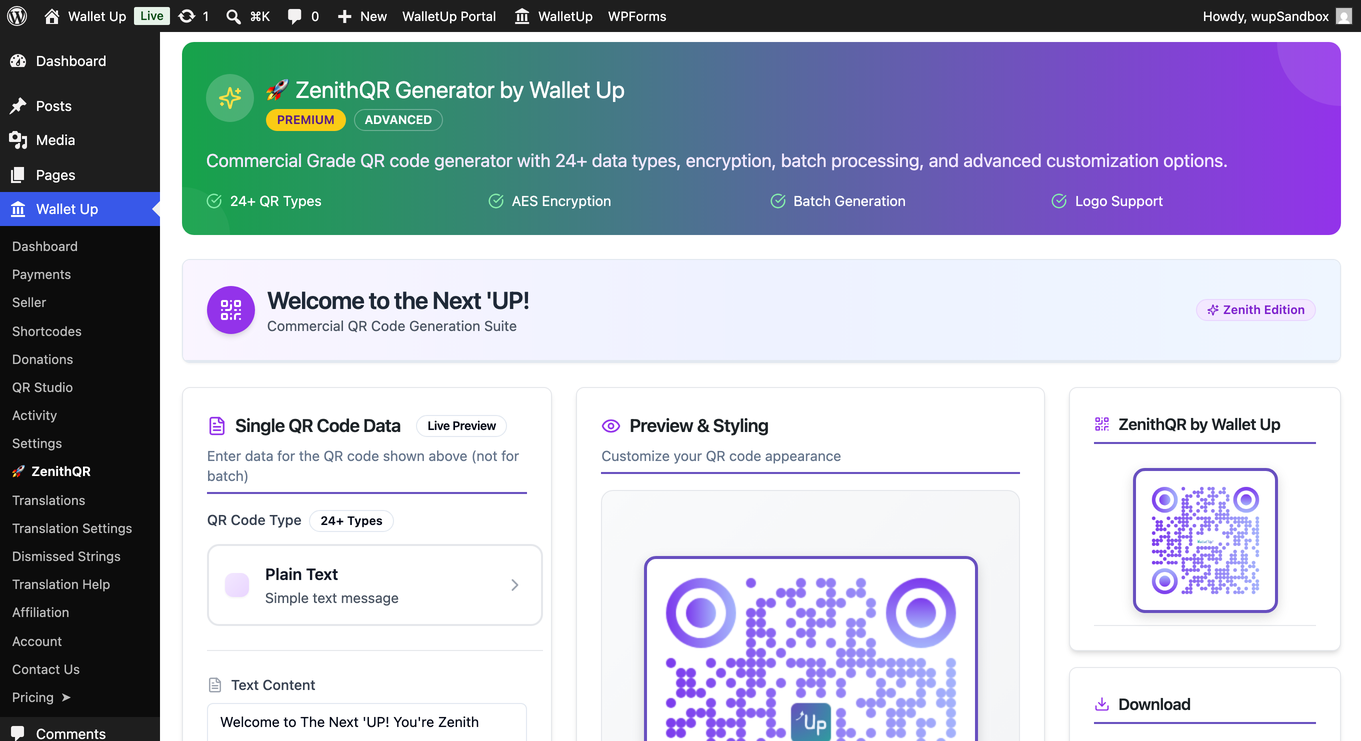The image size is (1361, 741).
Task: Open the Translation Help page
Action: 61,584
